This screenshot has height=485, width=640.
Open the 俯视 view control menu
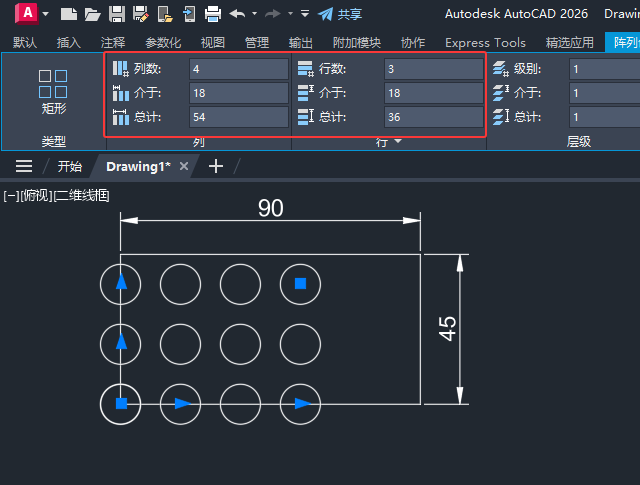tap(36, 196)
